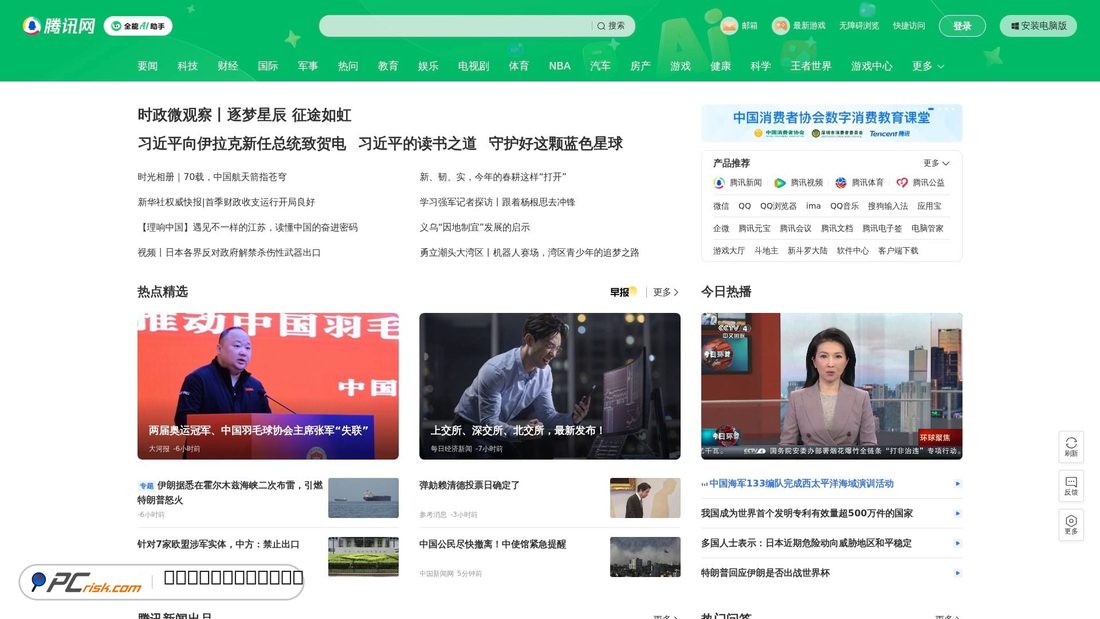Click the 更多 hexagon sidebar icon

tap(1071, 524)
